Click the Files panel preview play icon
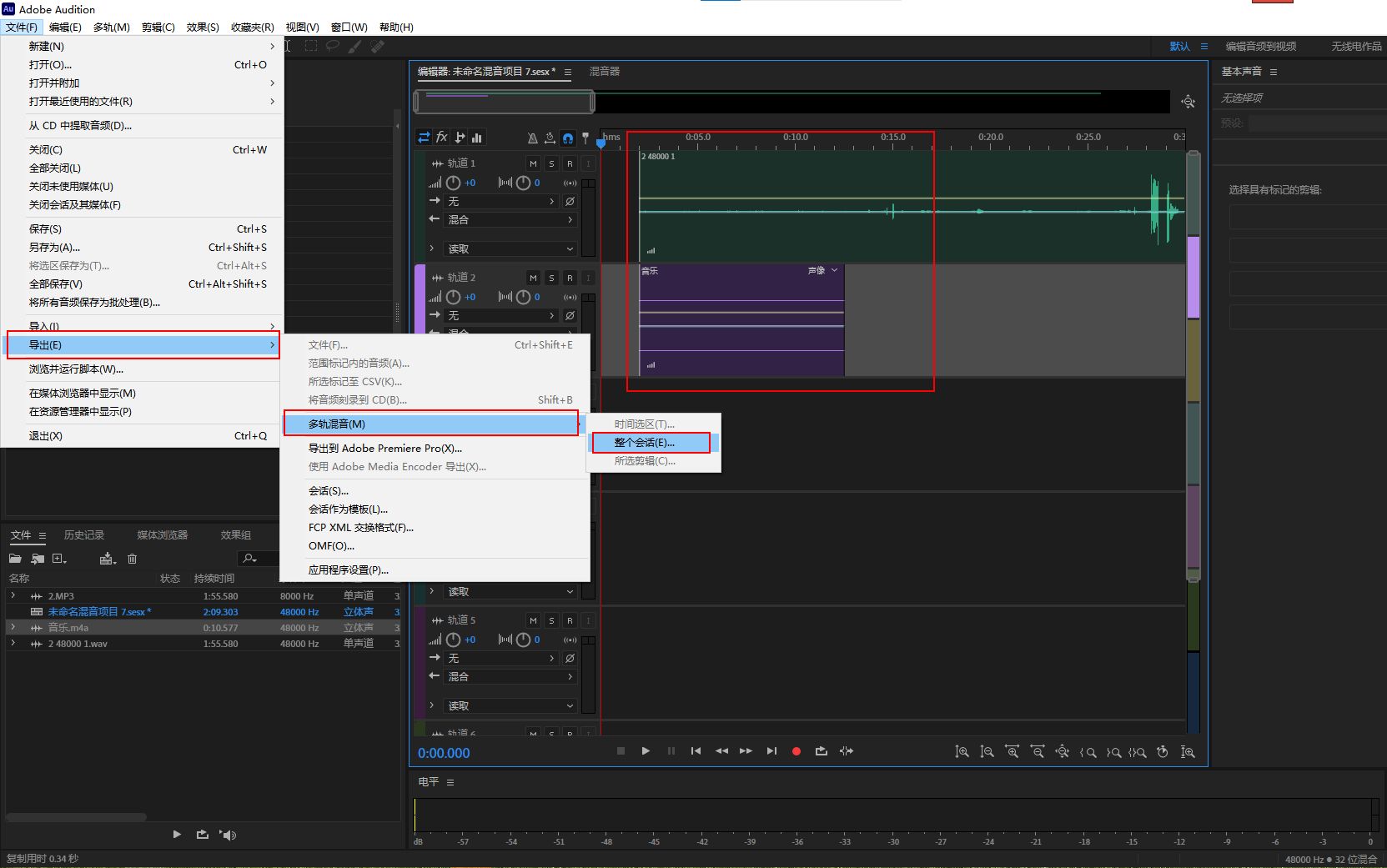This screenshot has width=1387, height=868. (177, 834)
